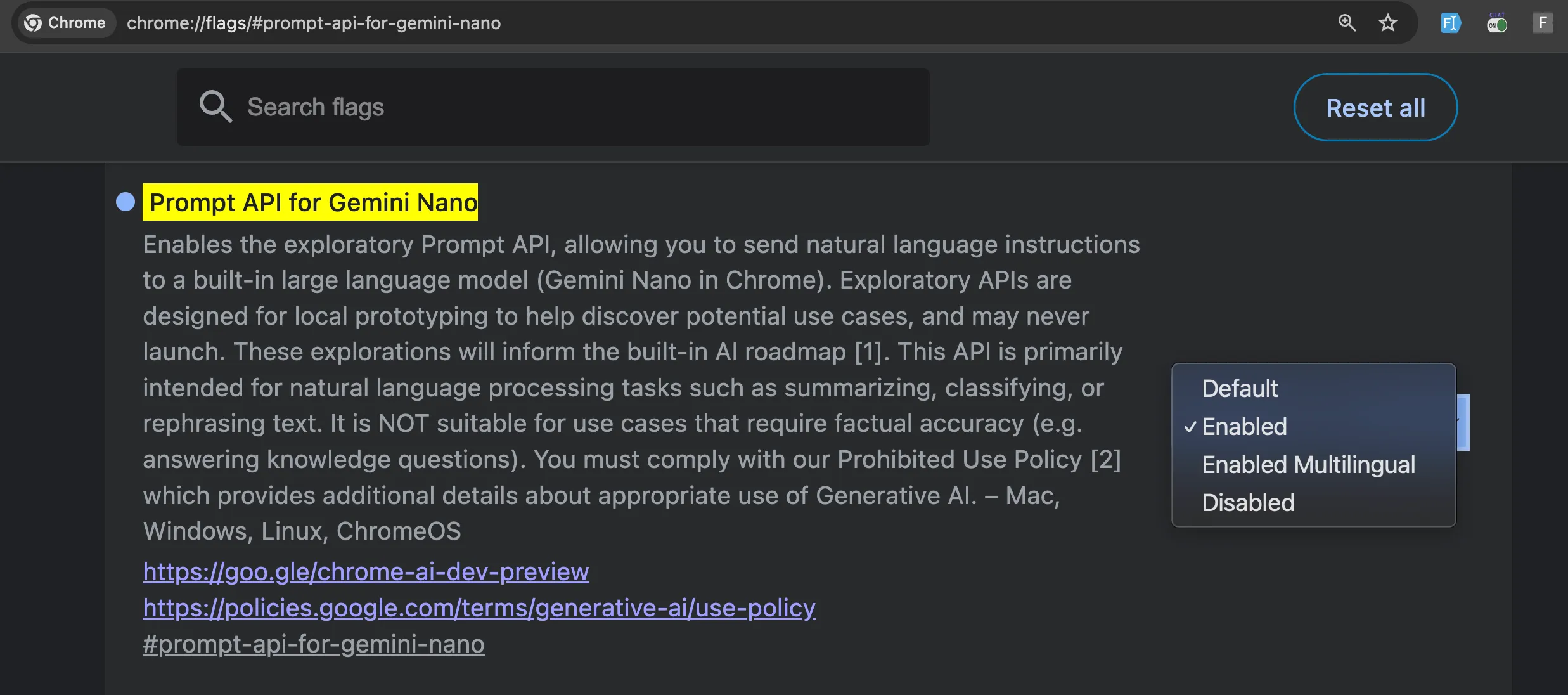This screenshot has width=1568, height=695.
Task: Choose the checked Enabled option
Action: (1243, 427)
